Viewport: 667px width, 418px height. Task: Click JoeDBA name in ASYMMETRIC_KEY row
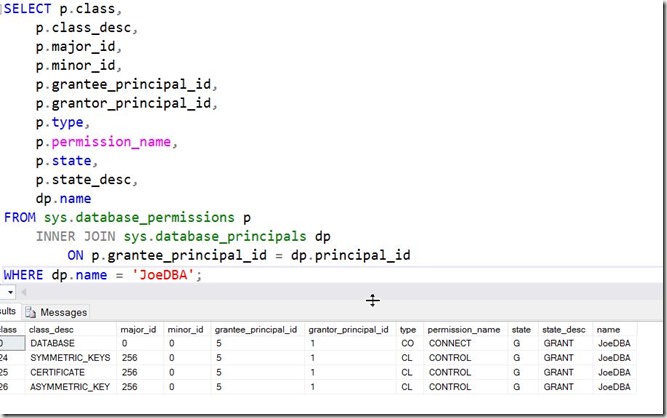614,387
